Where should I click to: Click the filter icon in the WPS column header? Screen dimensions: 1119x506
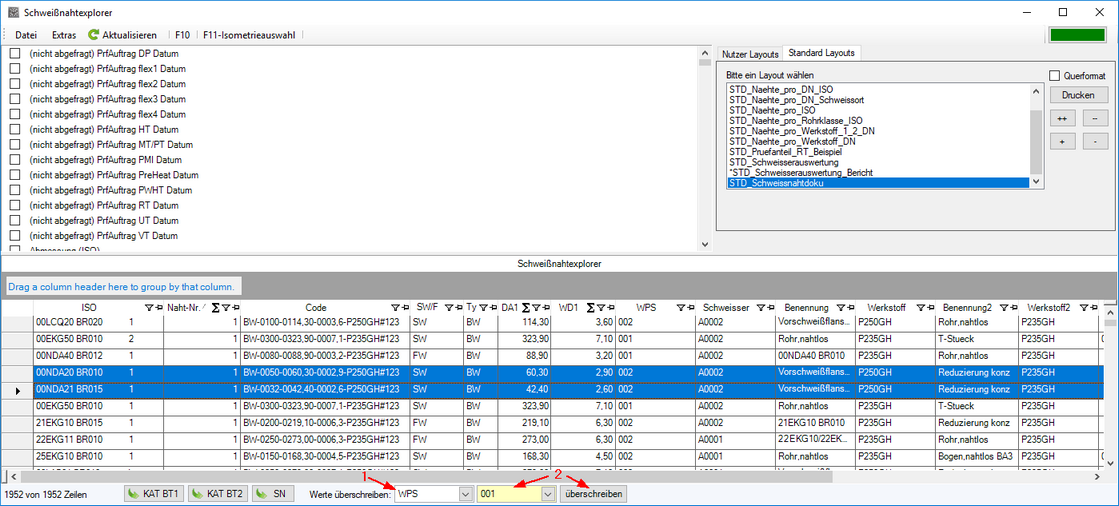pyautogui.click(x=680, y=308)
